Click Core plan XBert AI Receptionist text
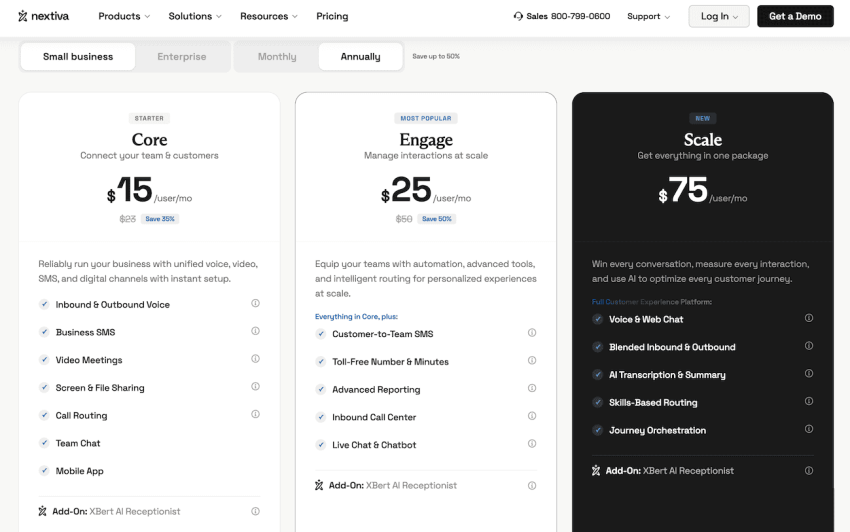Screen dimensions: 850x532 click(x=134, y=511)
